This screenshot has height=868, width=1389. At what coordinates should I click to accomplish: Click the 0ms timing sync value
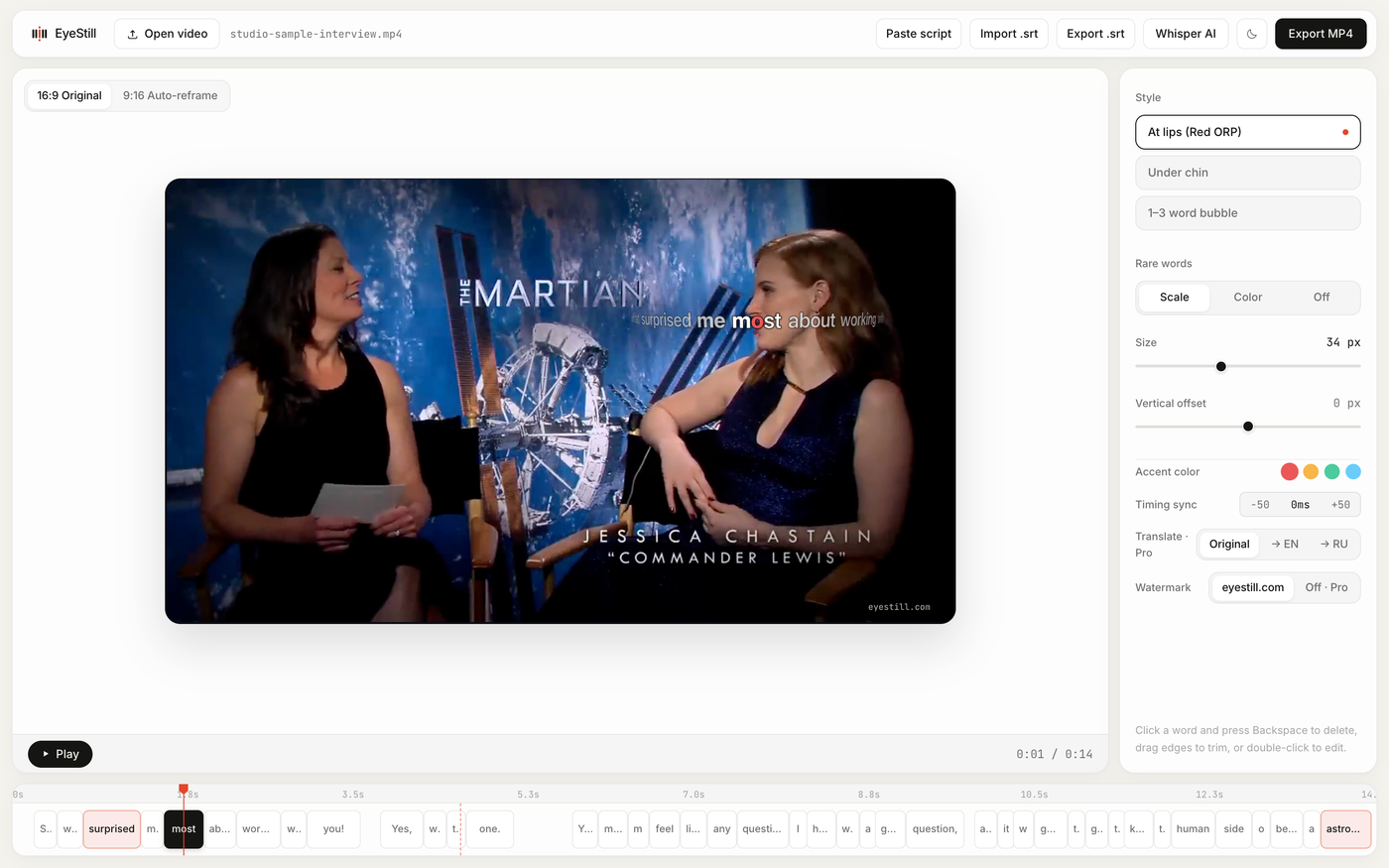[x=1301, y=505]
